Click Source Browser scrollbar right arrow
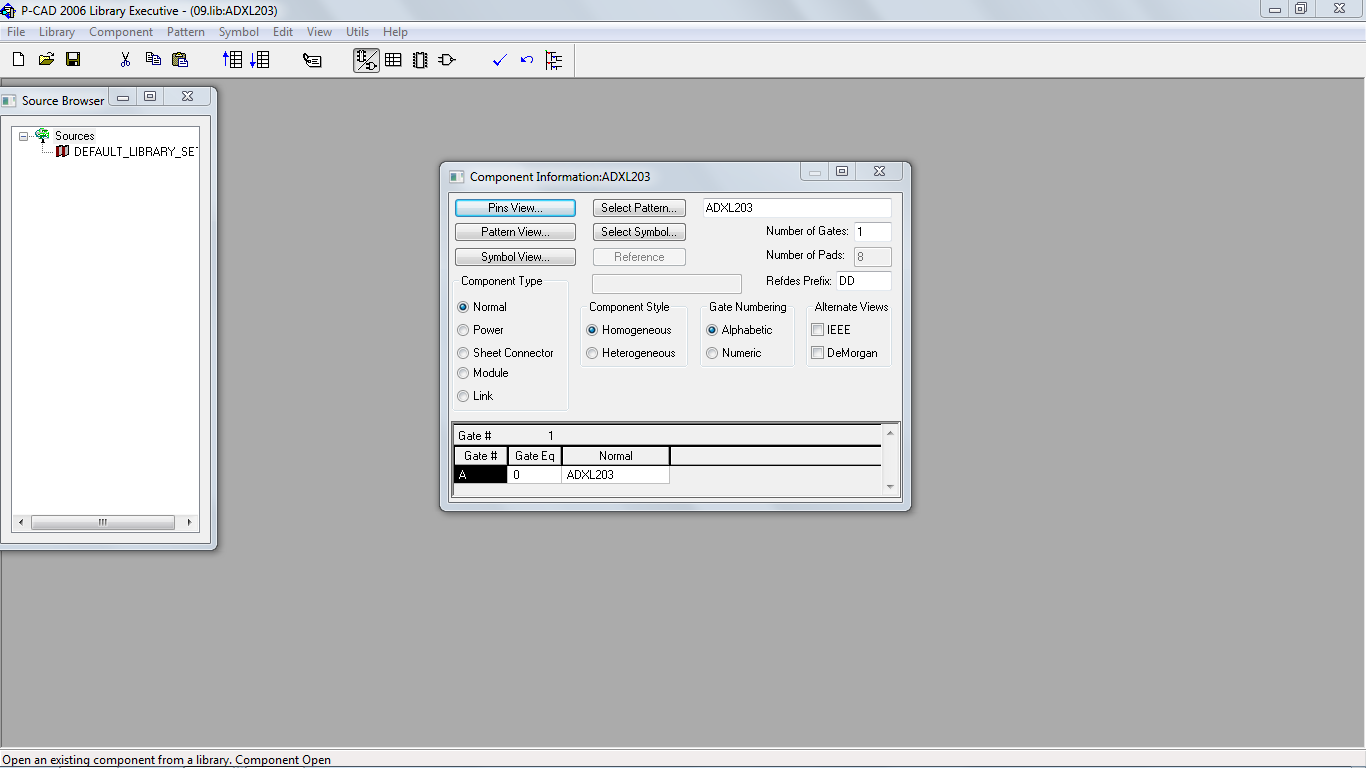The image size is (1366, 768). 190,522
